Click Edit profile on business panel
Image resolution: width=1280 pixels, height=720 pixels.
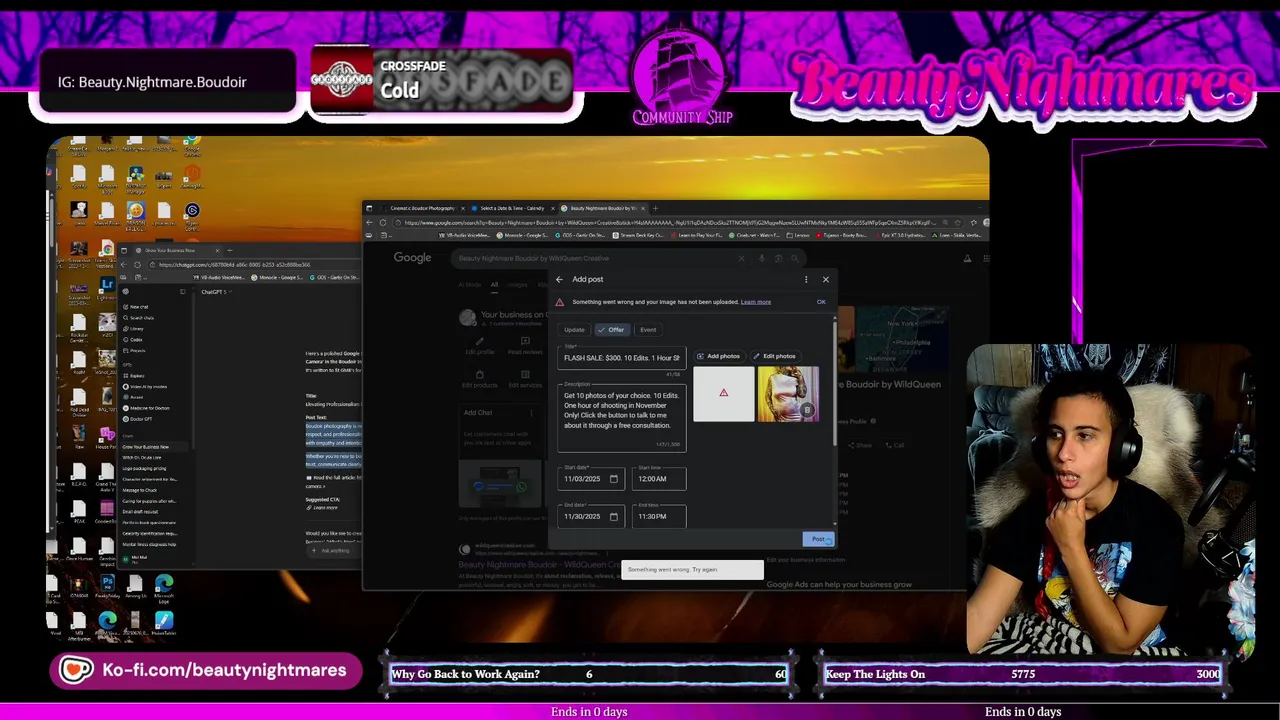click(479, 346)
